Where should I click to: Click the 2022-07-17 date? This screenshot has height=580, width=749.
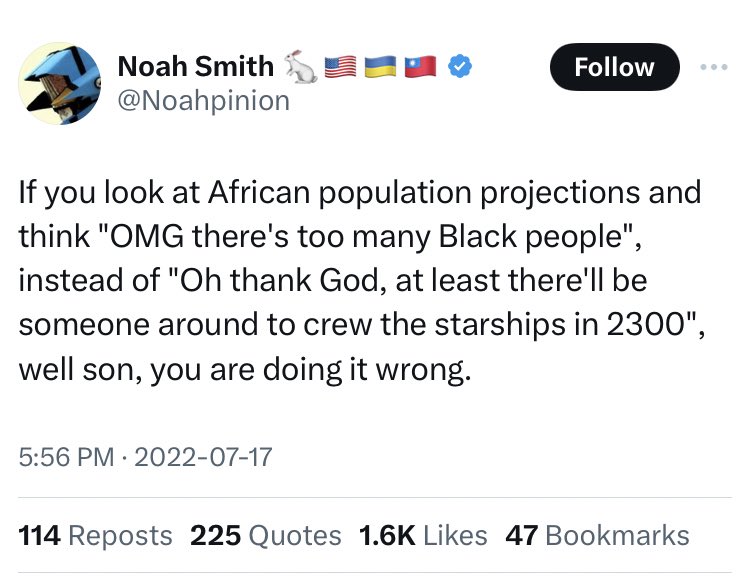pos(203,457)
